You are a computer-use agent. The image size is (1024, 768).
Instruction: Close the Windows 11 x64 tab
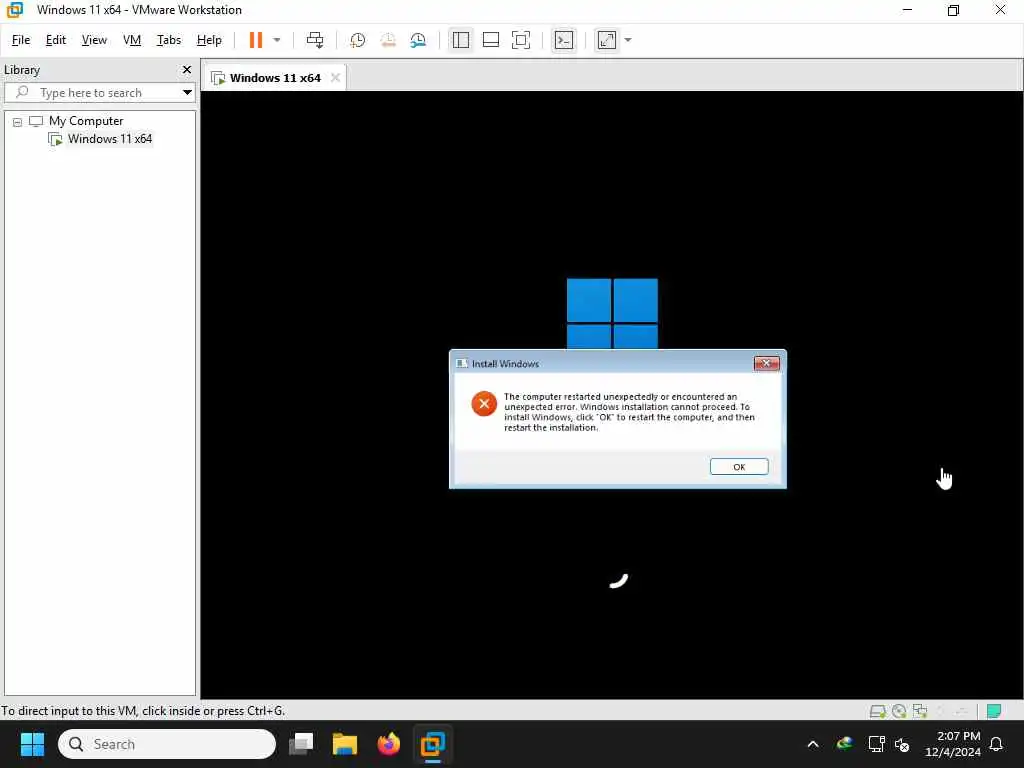point(335,78)
